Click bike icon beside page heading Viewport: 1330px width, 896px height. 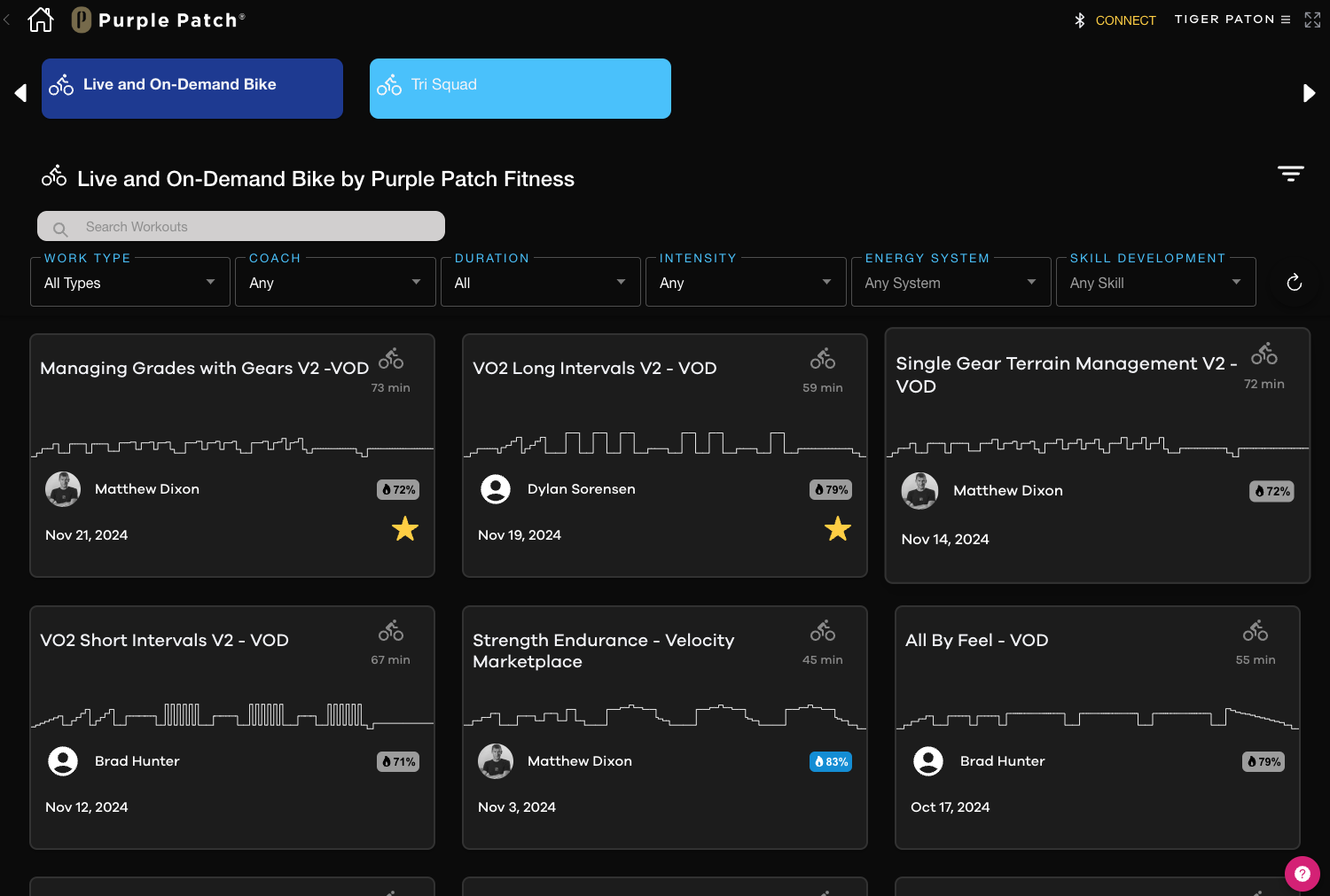54,175
